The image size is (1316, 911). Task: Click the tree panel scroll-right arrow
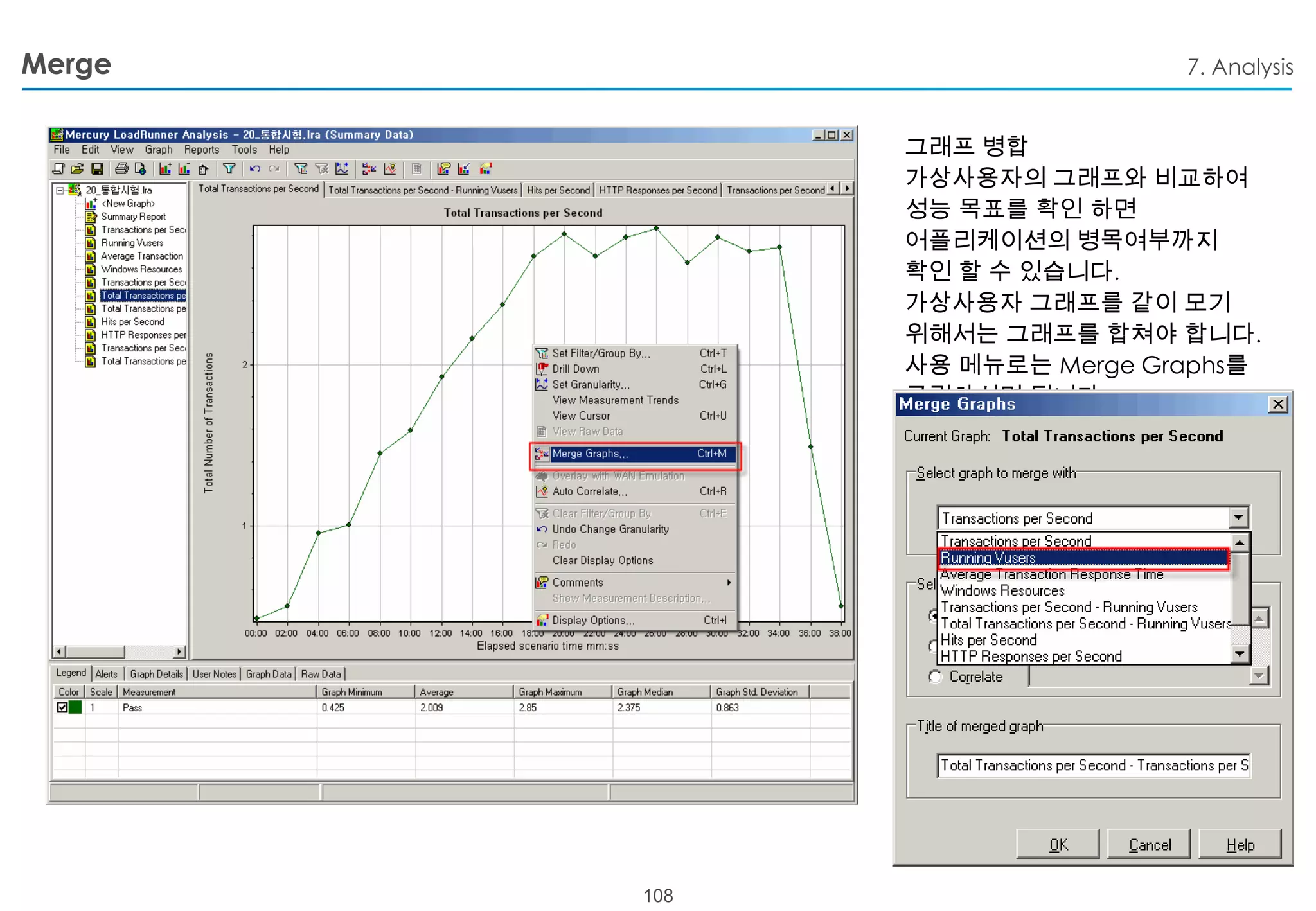coord(180,651)
